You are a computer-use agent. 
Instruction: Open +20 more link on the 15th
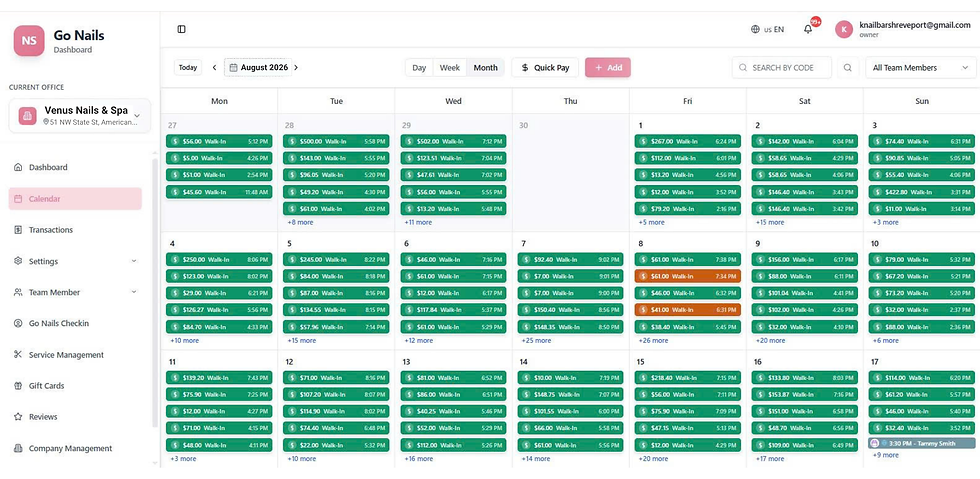653,458
